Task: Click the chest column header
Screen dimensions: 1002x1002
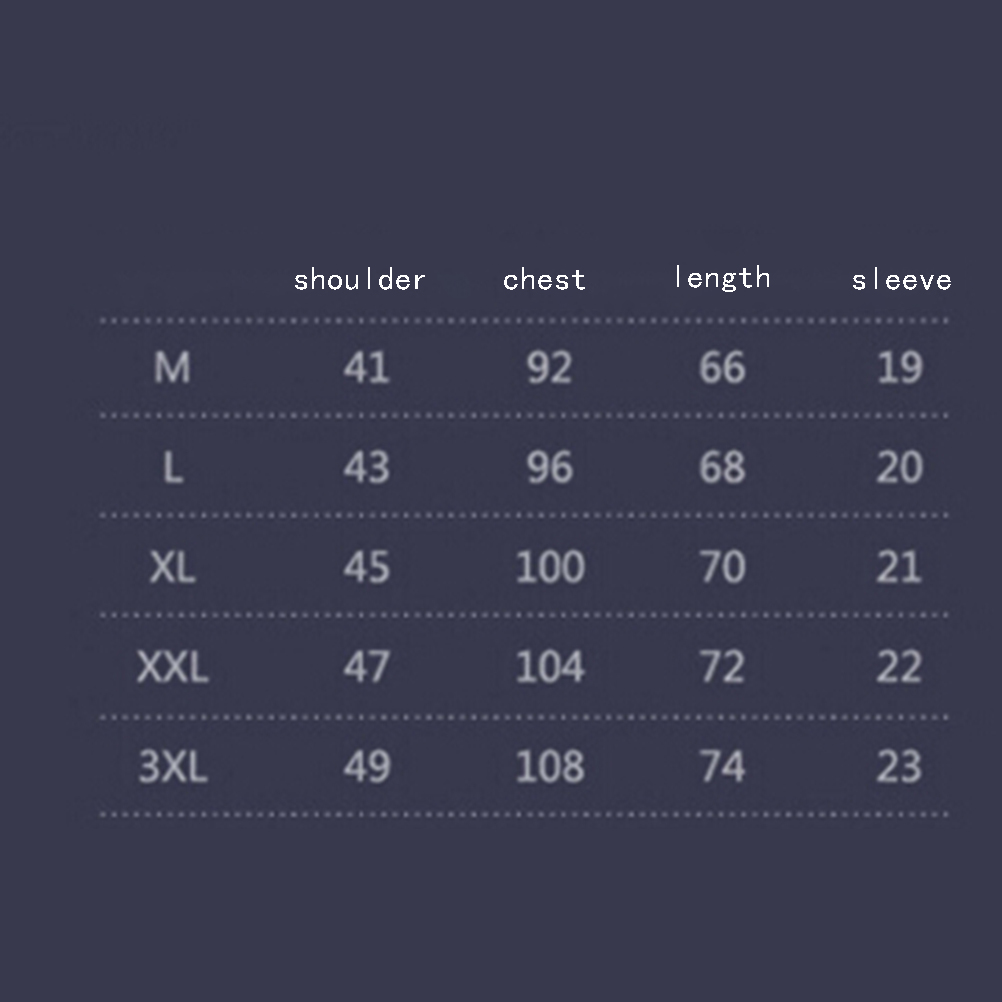Action: pyautogui.click(x=544, y=280)
